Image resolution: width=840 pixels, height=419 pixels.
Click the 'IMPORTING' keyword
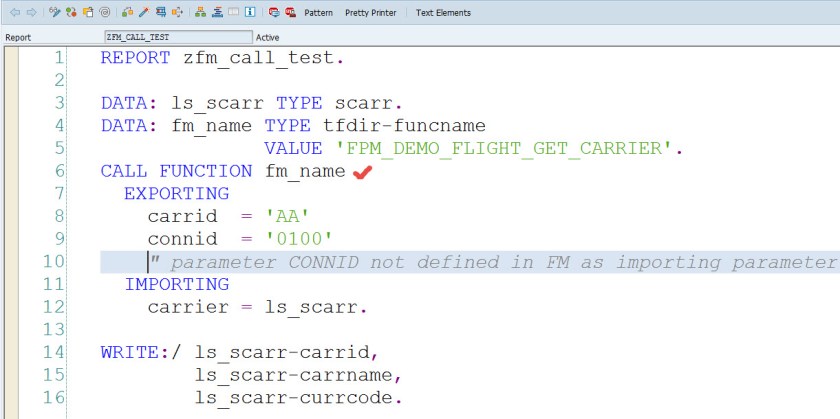click(177, 284)
